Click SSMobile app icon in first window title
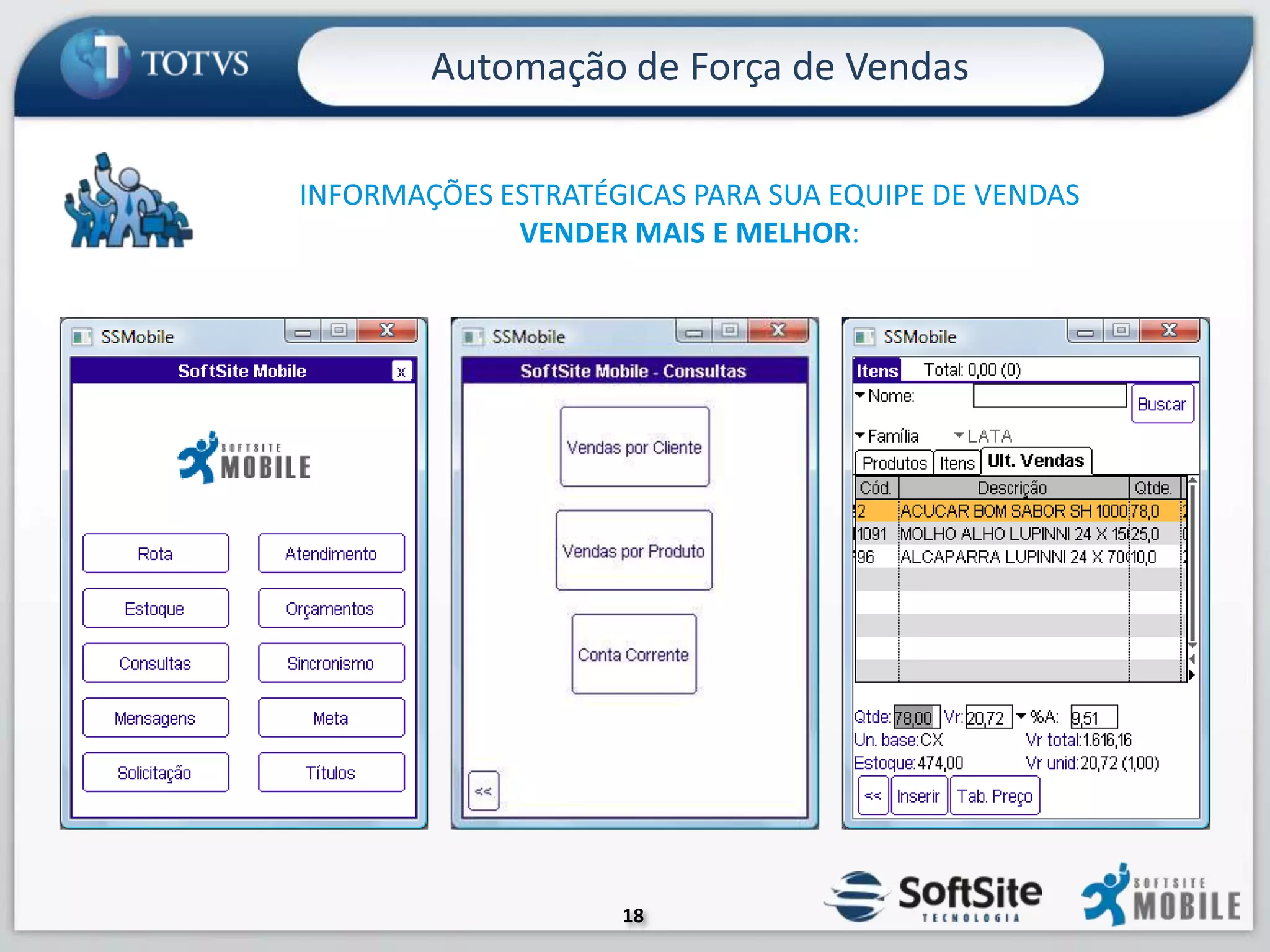The height and width of the screenshot is (952, 1270). point(81,337)
